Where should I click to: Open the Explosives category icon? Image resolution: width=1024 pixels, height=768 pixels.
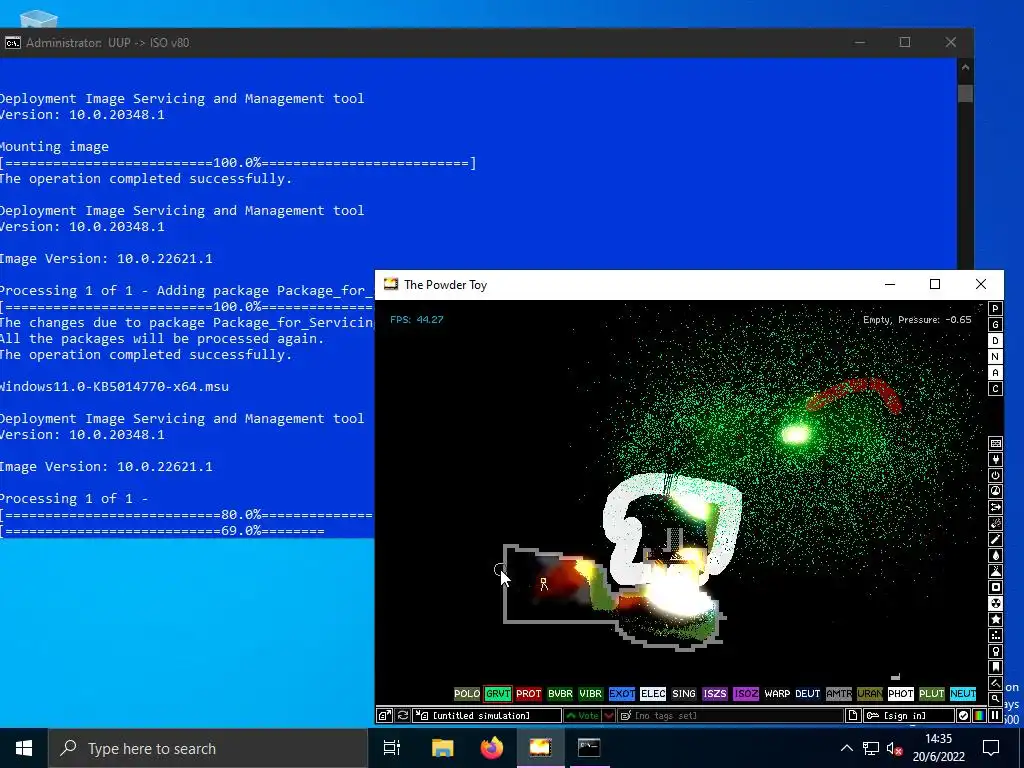point(995,523)
